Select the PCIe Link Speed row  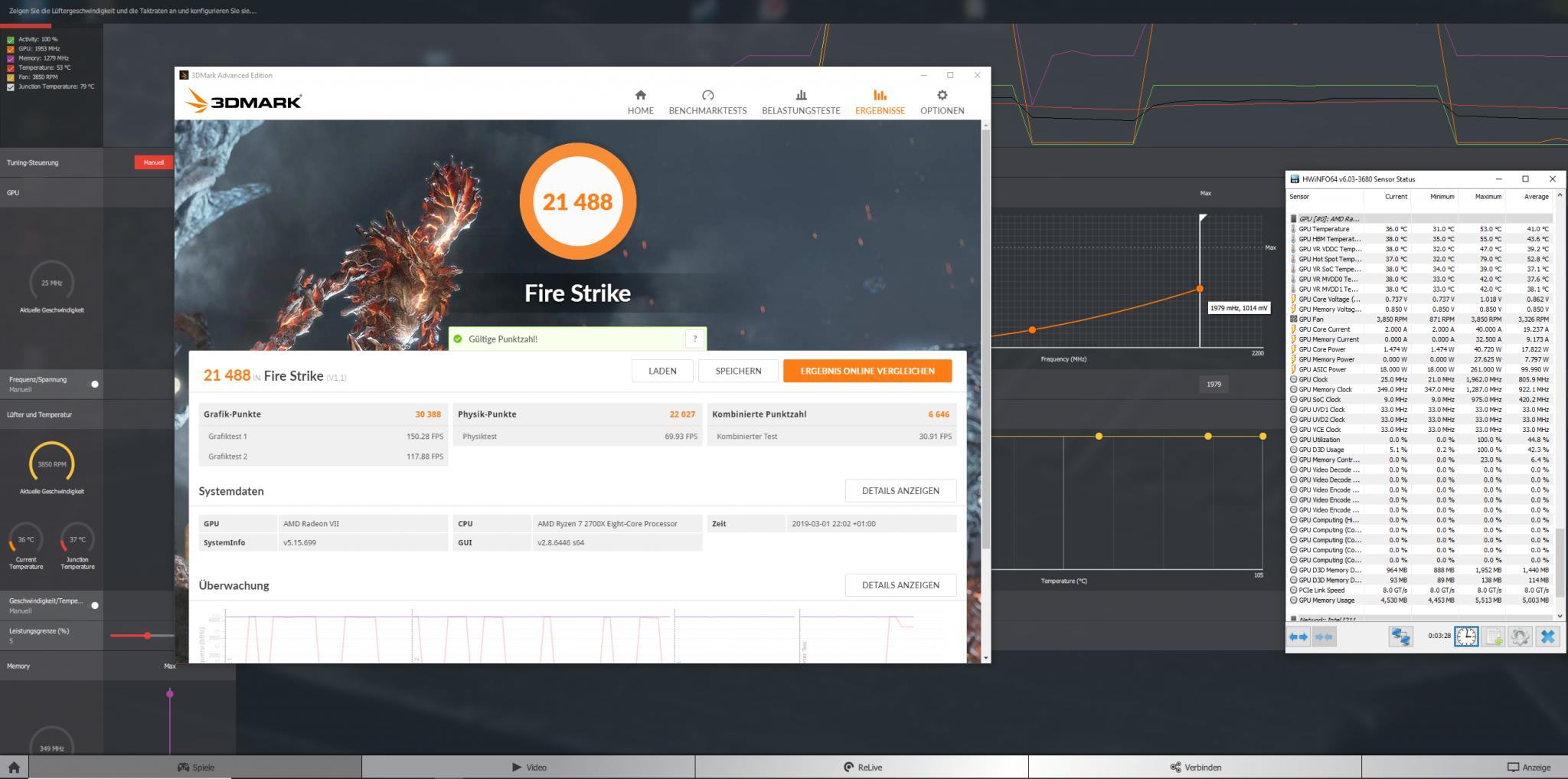(x=1420, y=591)
